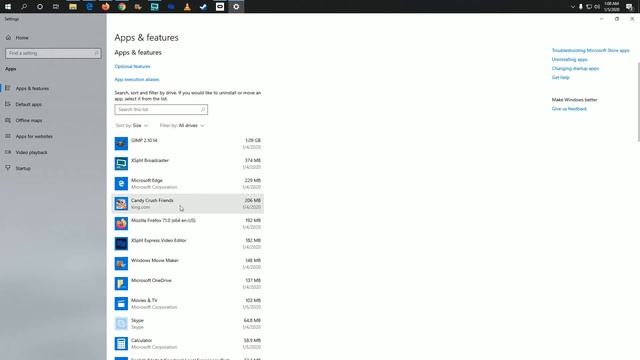
Task: Open volume control in system tray
Action: coord(597,7)
